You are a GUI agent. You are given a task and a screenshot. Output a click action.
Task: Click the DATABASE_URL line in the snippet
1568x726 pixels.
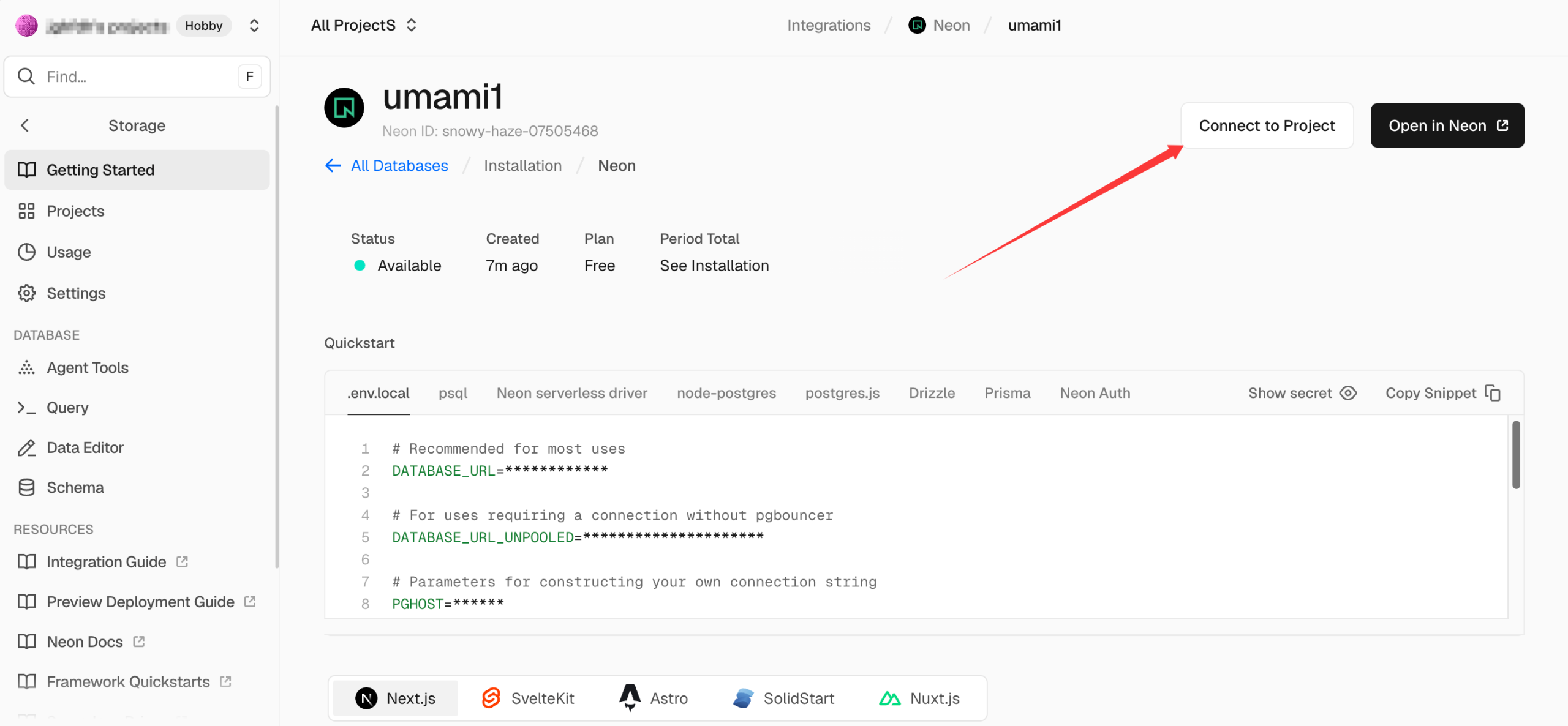click(500, 471)
